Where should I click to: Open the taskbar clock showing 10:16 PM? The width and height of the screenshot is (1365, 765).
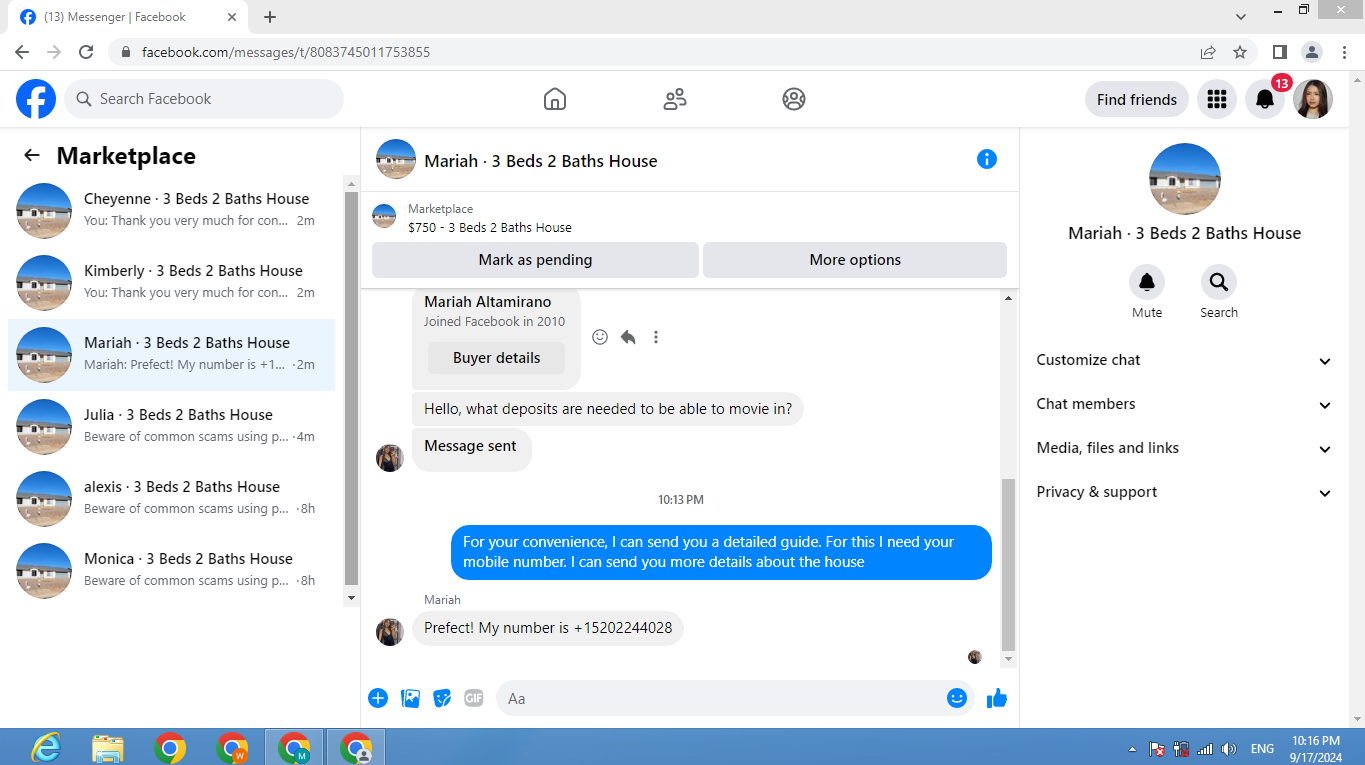[x=1316, y=748]
